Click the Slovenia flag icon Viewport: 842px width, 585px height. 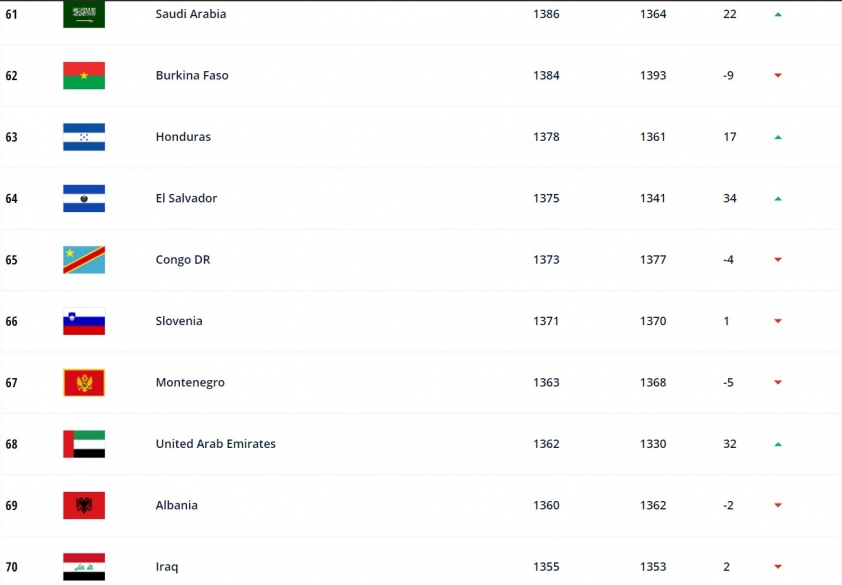click(84, 321)
